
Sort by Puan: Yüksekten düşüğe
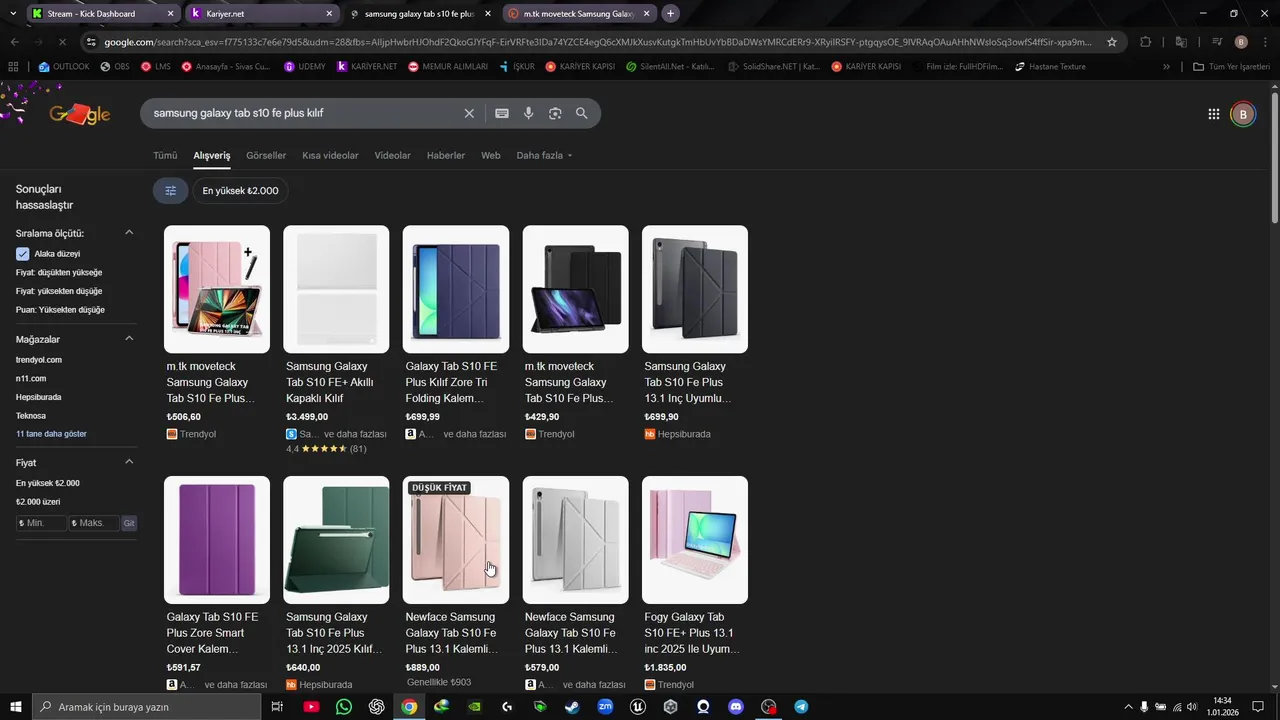[x=60, y=310]
